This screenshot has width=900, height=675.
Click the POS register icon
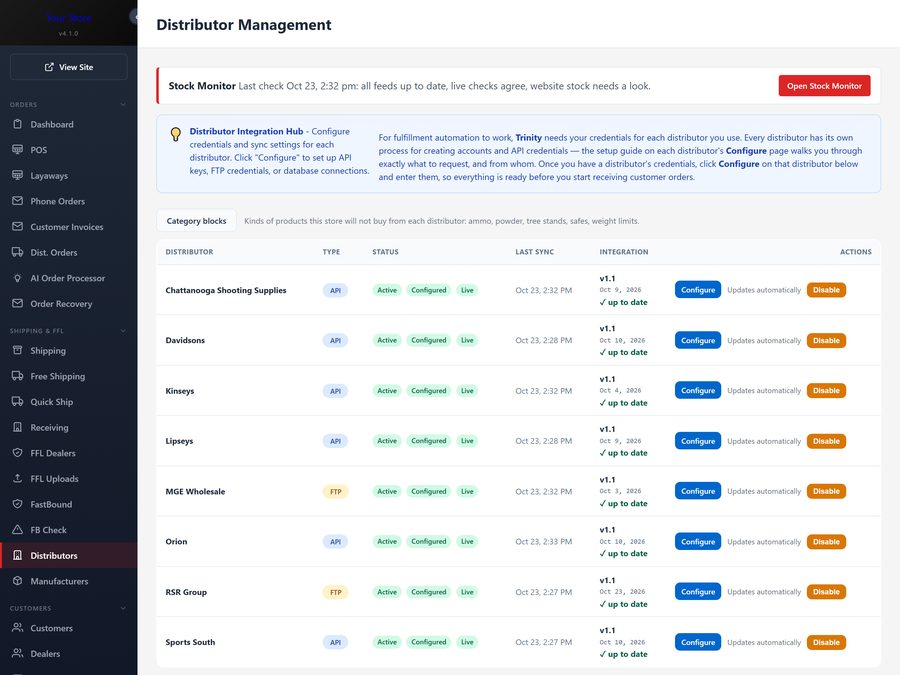click(17, 149)
